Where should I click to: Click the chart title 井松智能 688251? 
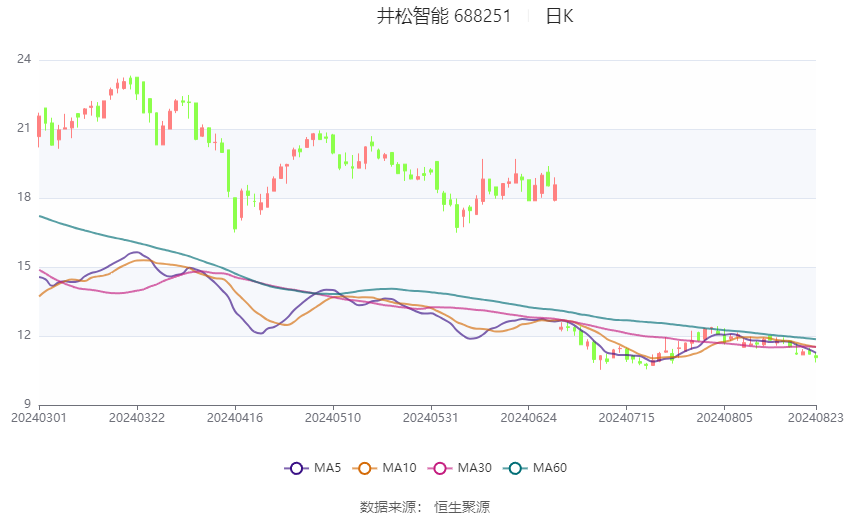coord(444,16)
